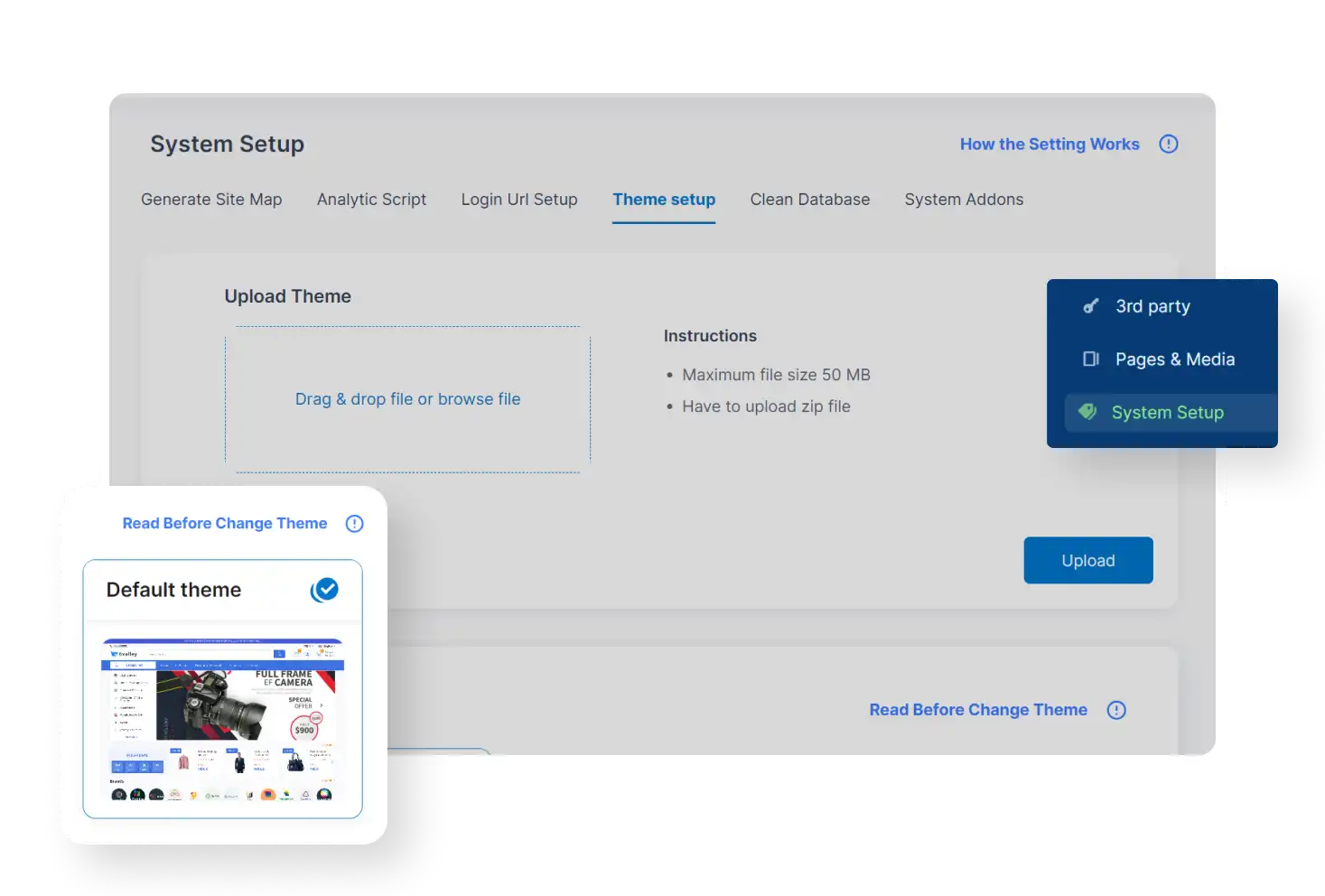Switch to the Clean Database tab

tap(809, 200)
